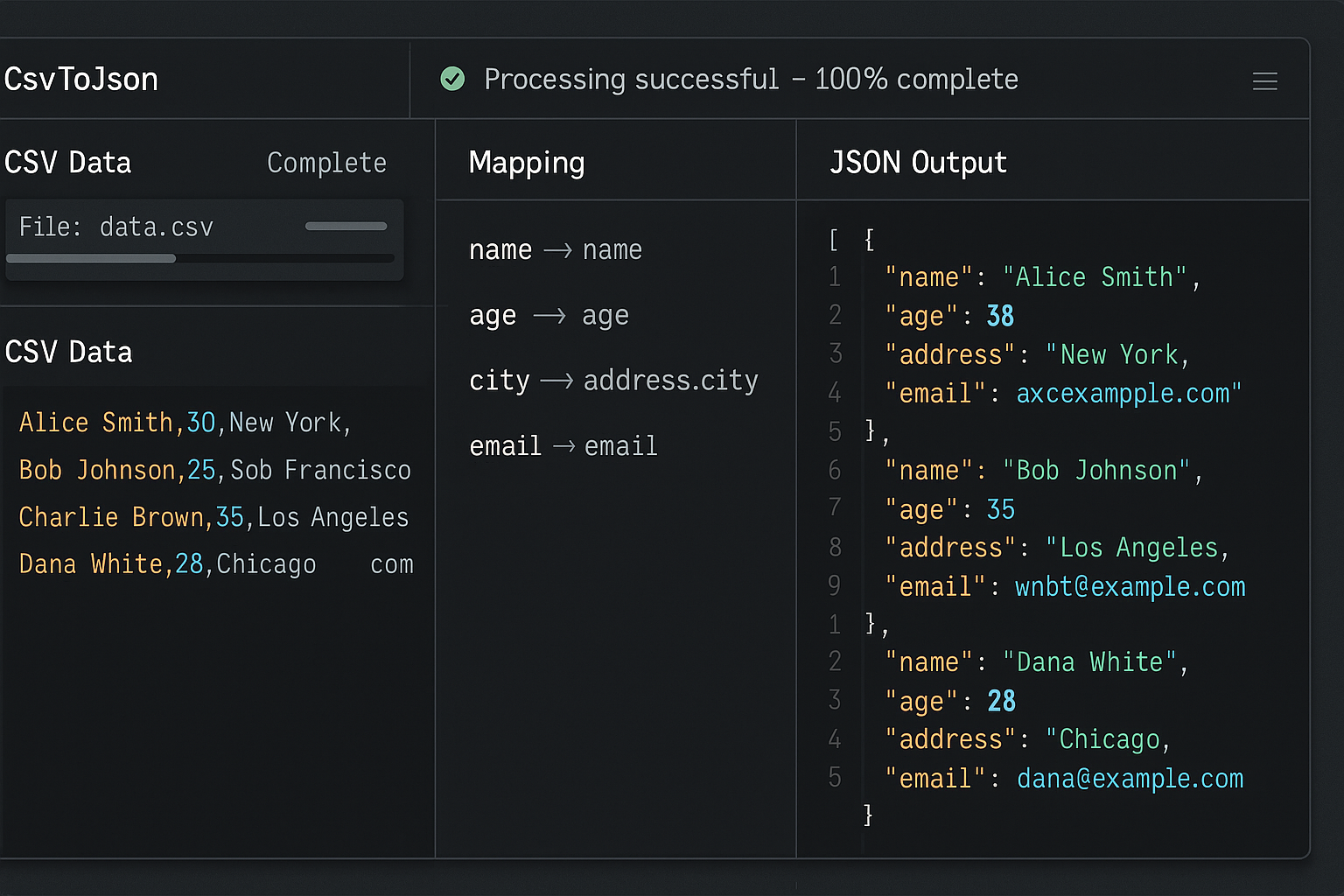The image size is (1344, 896).
Task: Click the CsvToJson app title
Action: point(81,79)
